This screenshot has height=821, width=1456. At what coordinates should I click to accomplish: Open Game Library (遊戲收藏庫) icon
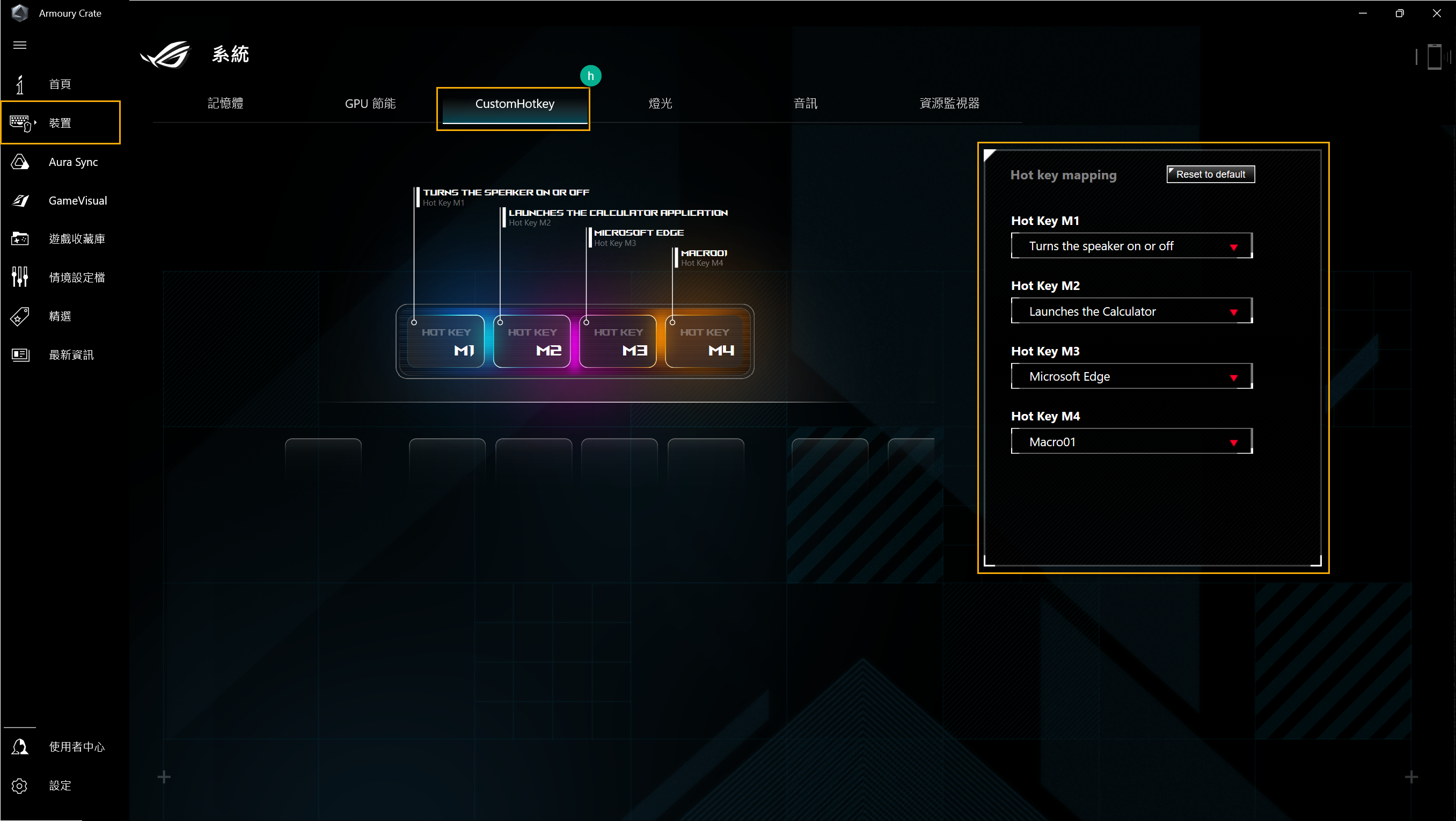(20, 238)
